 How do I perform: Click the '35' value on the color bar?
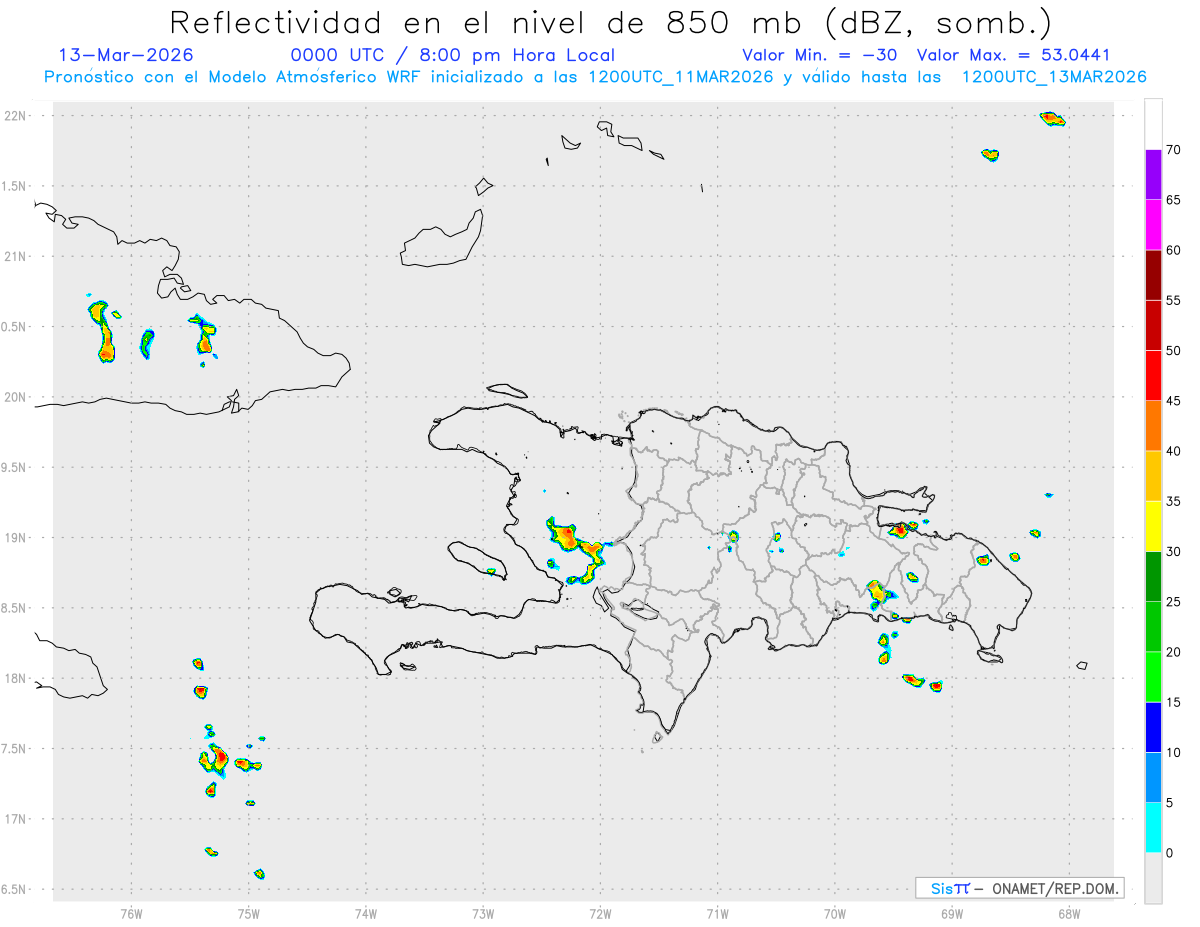1173,501
